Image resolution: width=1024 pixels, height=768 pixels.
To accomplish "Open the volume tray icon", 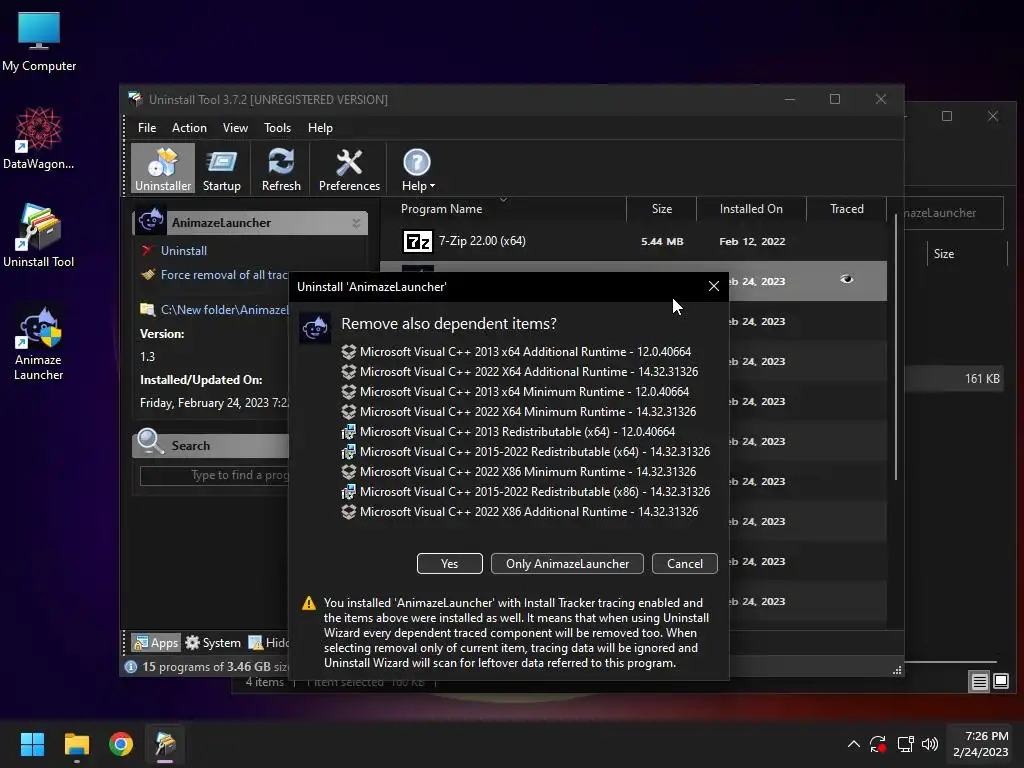I will point(930,744).
